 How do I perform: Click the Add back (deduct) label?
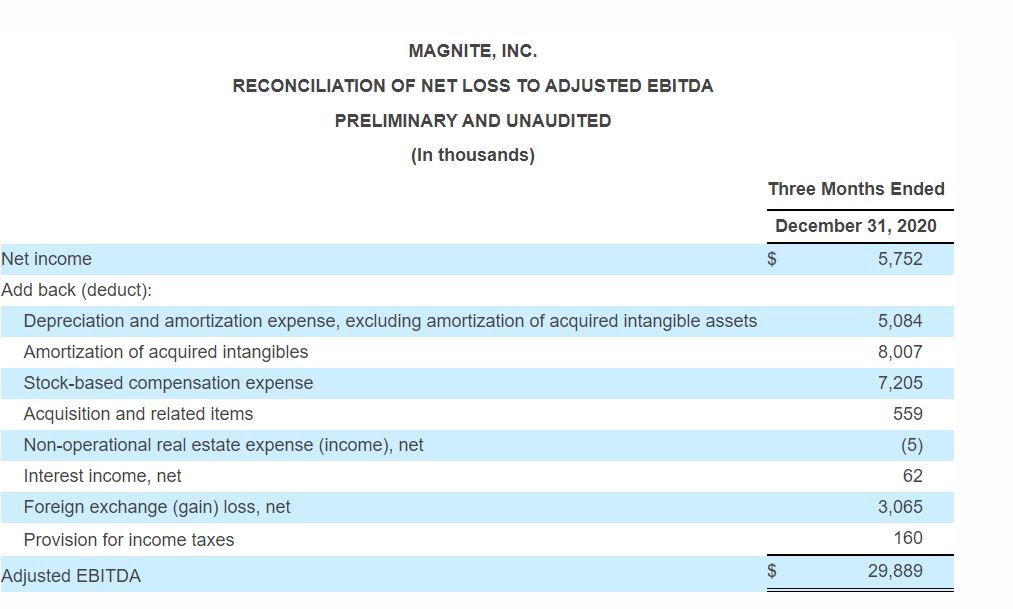coord(76,290)
